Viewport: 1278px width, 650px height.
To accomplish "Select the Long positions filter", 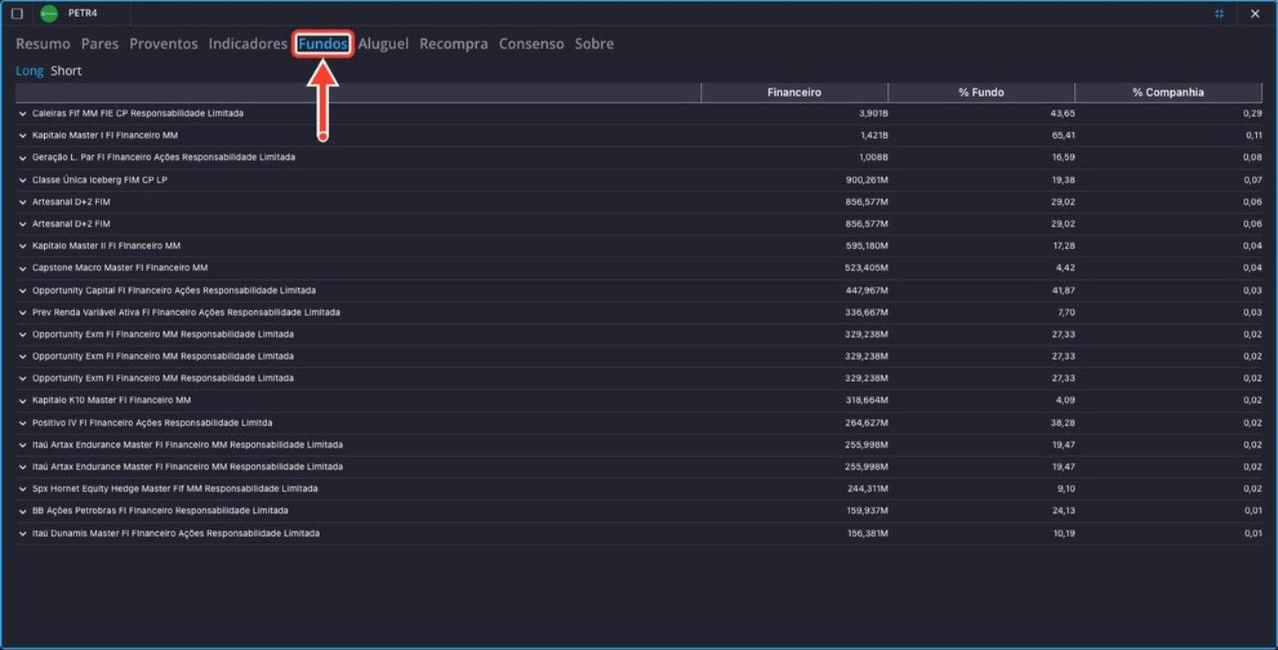I will click(x=30, y=71).
